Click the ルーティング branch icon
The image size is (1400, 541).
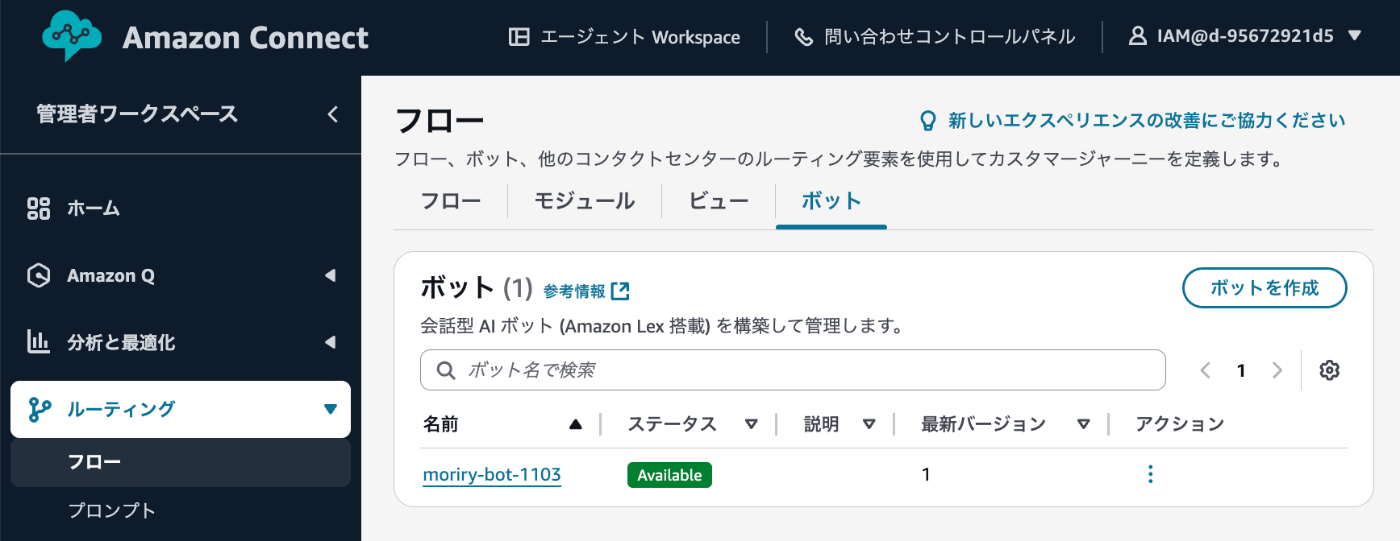pyautogui.click(x=39, y=409)
